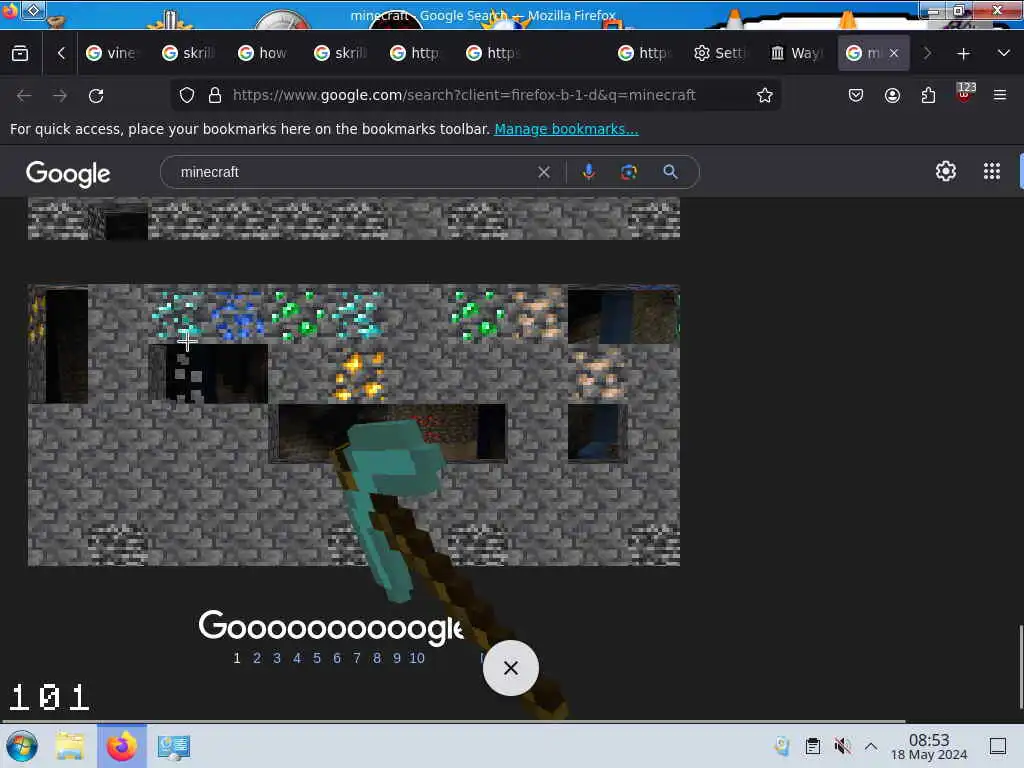Open the Google apps grid
Viewport: 1024px width, 768px height.
pyautogui.click(x=992, y=171)
